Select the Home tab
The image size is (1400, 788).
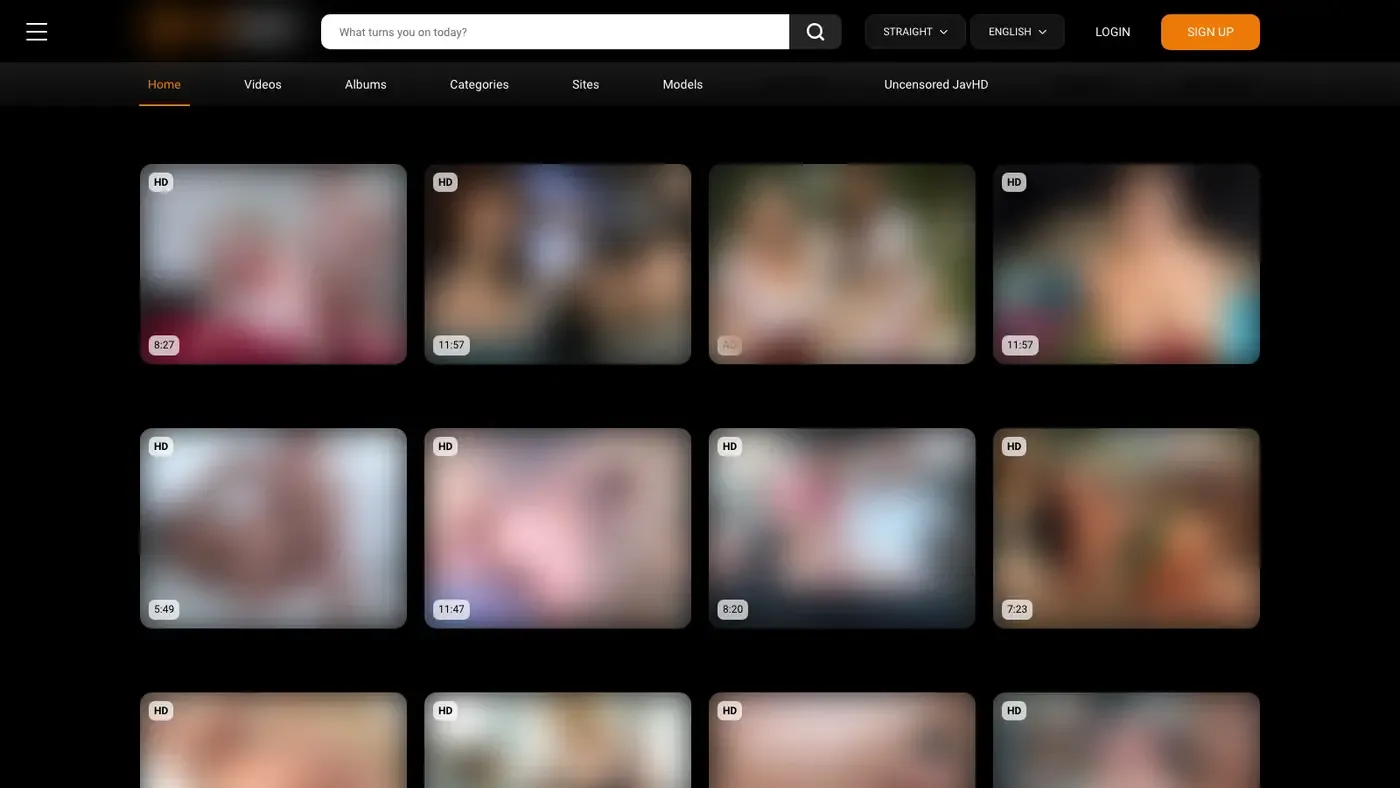coord(164,85)
